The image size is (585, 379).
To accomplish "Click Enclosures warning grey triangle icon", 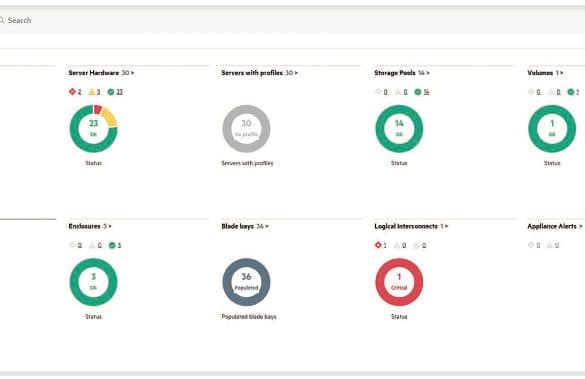I will 92,245.
